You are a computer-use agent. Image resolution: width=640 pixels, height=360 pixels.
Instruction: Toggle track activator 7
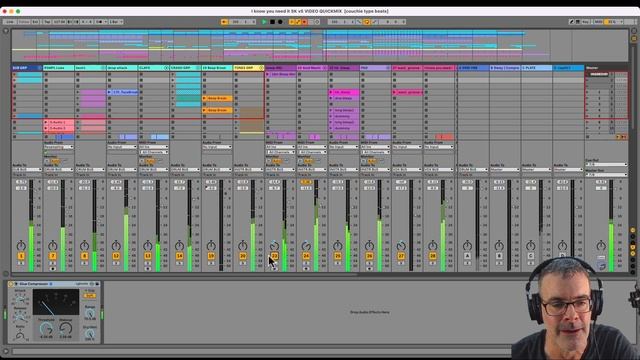coord(53,256)
